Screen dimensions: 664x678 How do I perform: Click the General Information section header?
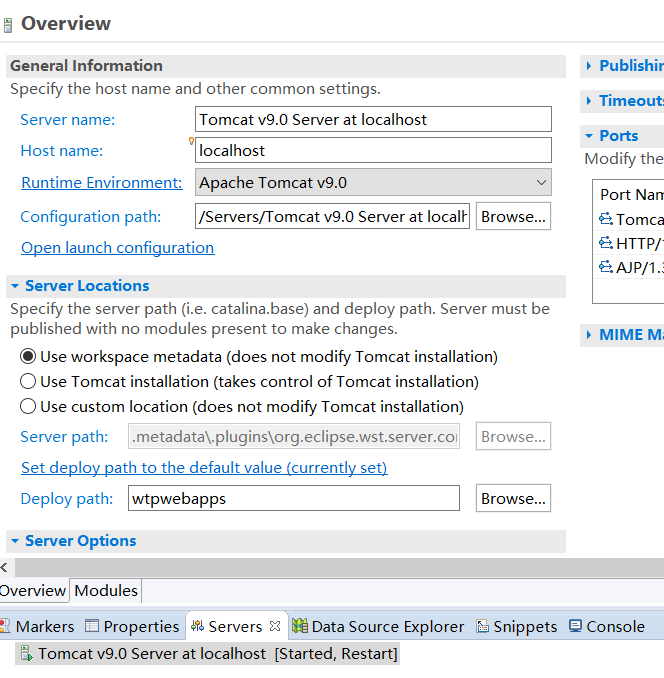pyautogui.click(x=286, y=66)
